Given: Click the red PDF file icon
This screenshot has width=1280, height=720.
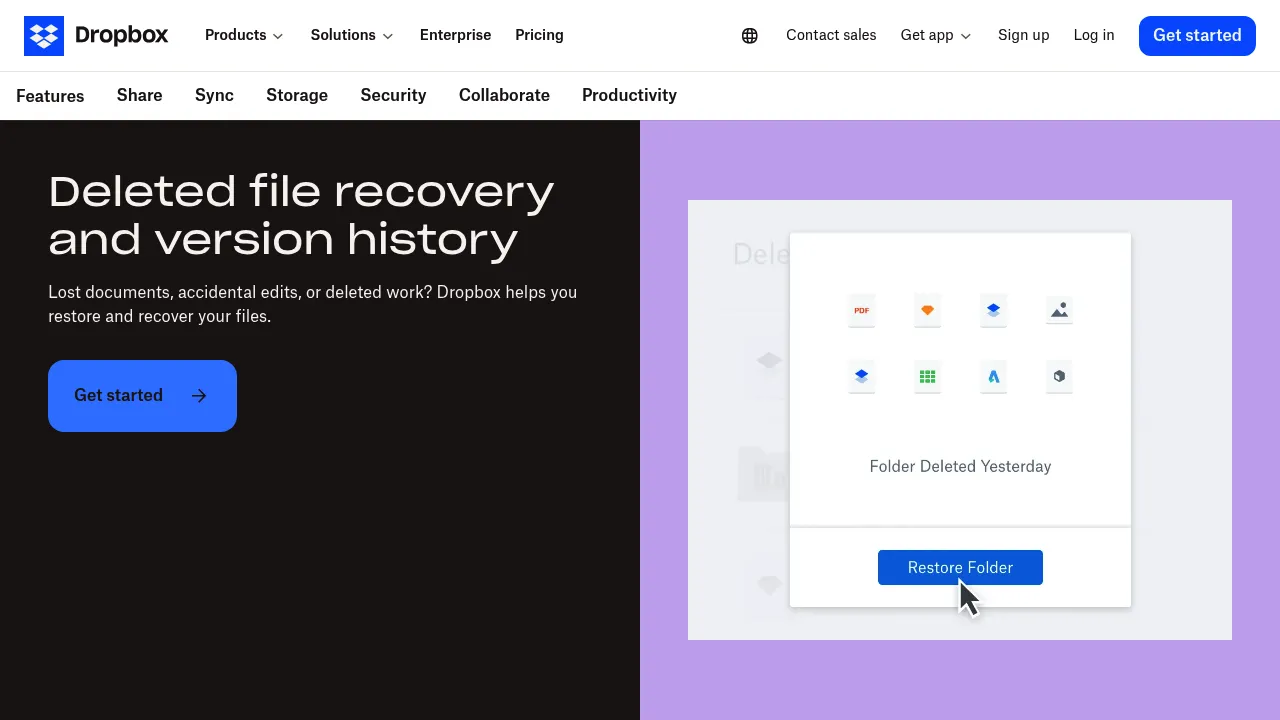Looking at the screenshot, I should [x=862, y=310].
